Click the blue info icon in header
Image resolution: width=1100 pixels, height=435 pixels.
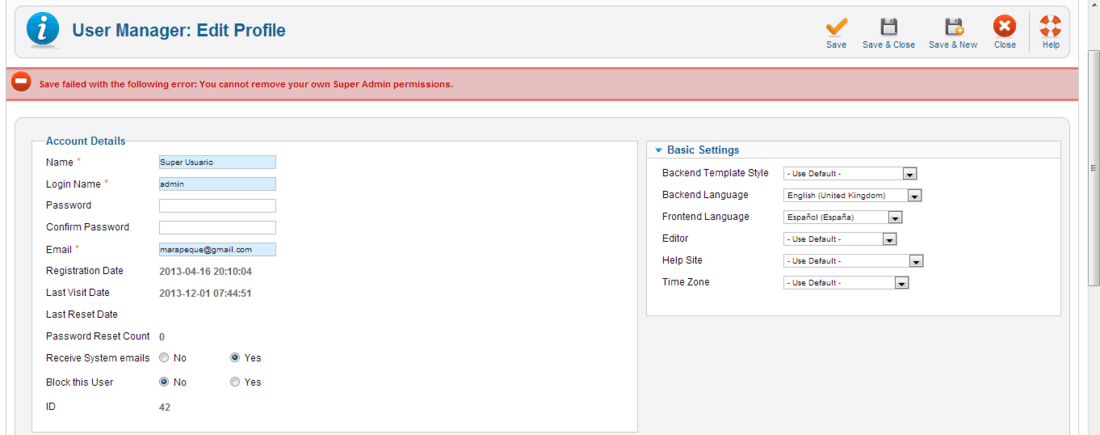pyautogui.click(x=42, y=31)
